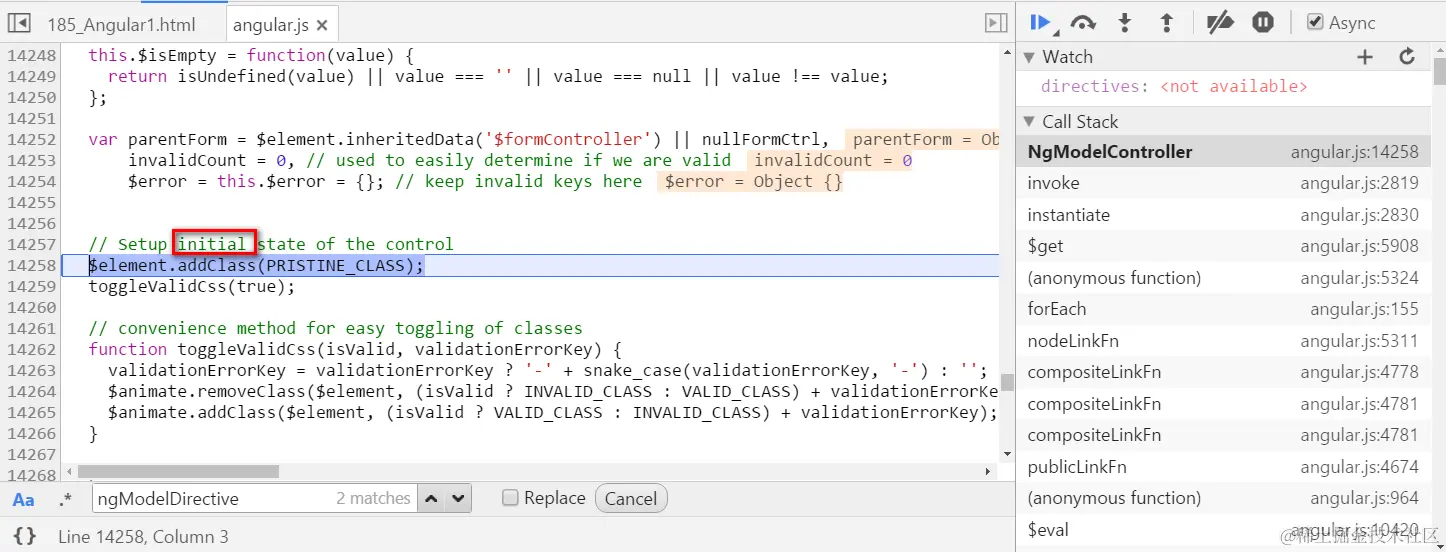Screen dimensions: 1446x552
Task: Toggle regular expression search (.*)
Action: pyautogui.click(x=65, y=499)
